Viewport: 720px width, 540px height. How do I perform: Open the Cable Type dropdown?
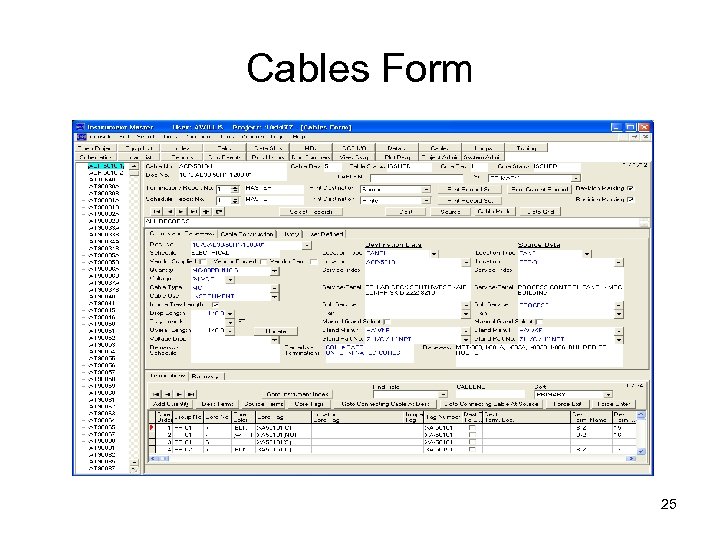coord(274,288)
